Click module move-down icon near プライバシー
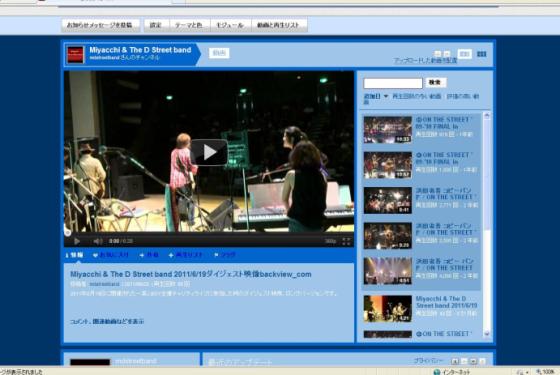The width and height of the screenshot is (560, 375). click(x=473, y=361)
